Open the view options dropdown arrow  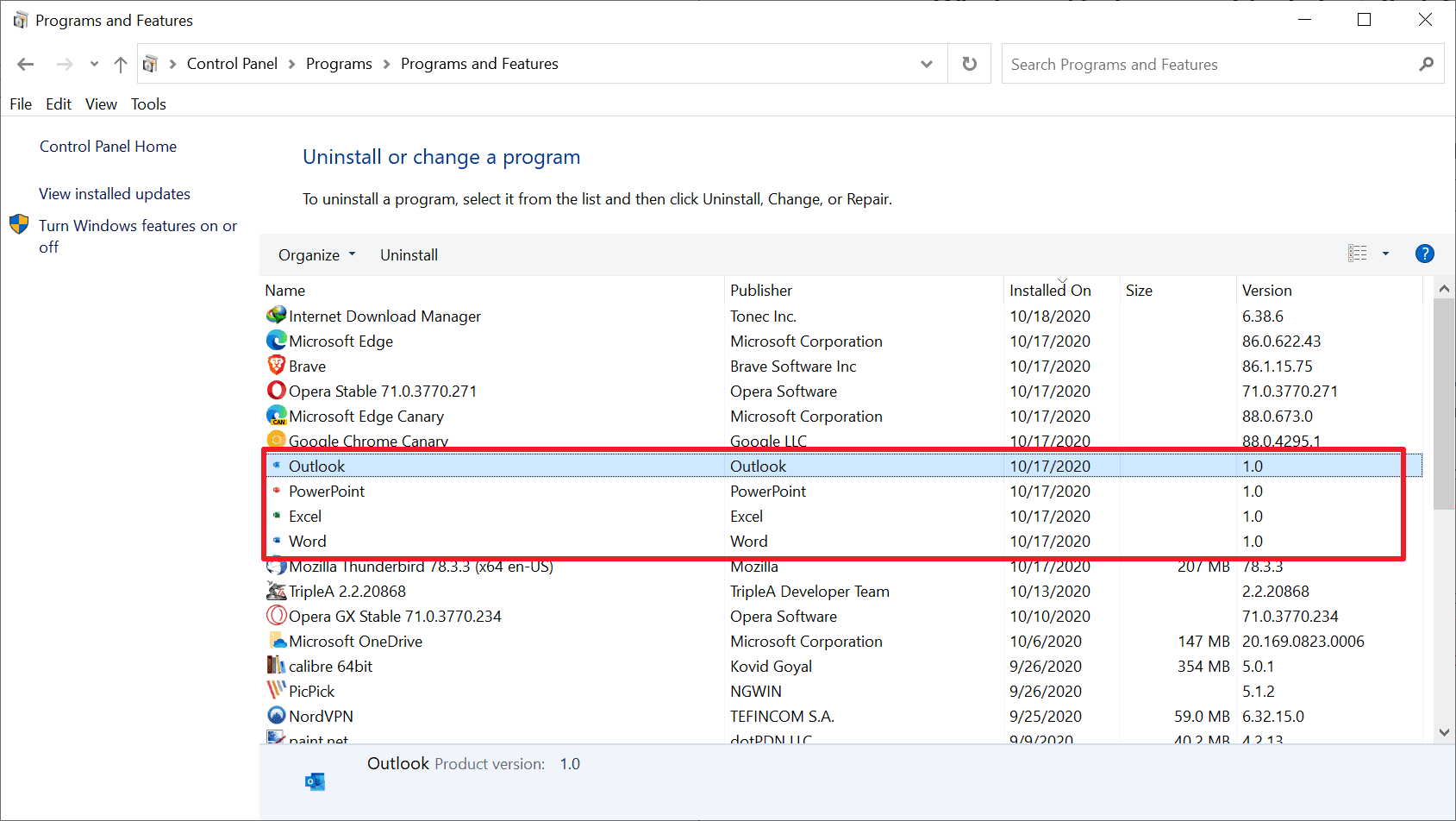click(x=1386, y=254)
